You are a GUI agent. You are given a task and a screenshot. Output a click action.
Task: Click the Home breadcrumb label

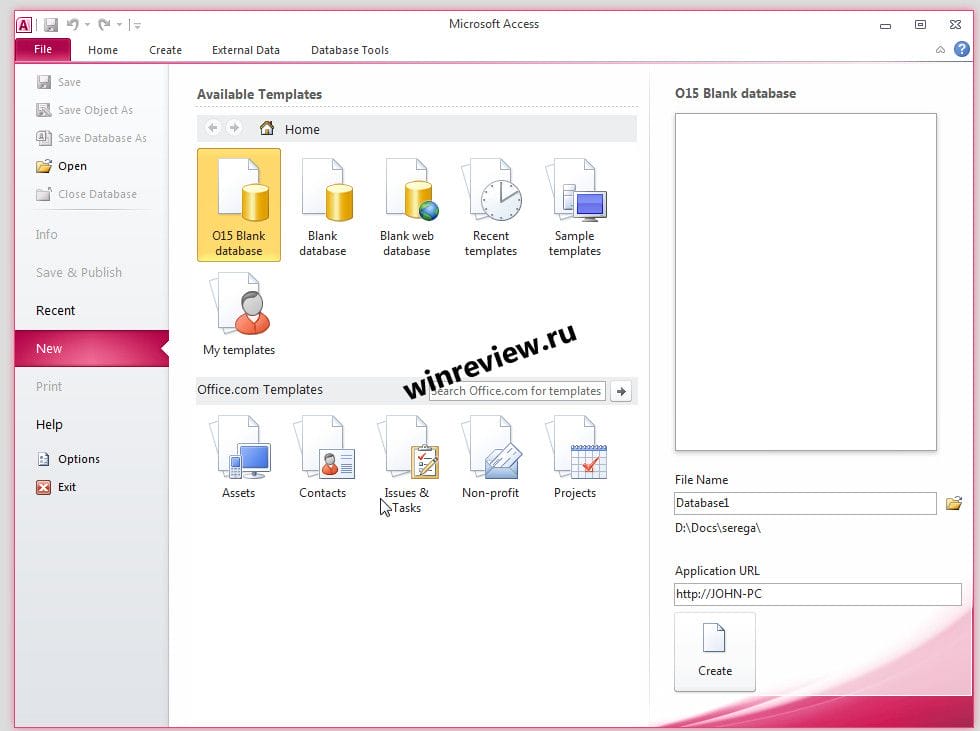point(302,129)
